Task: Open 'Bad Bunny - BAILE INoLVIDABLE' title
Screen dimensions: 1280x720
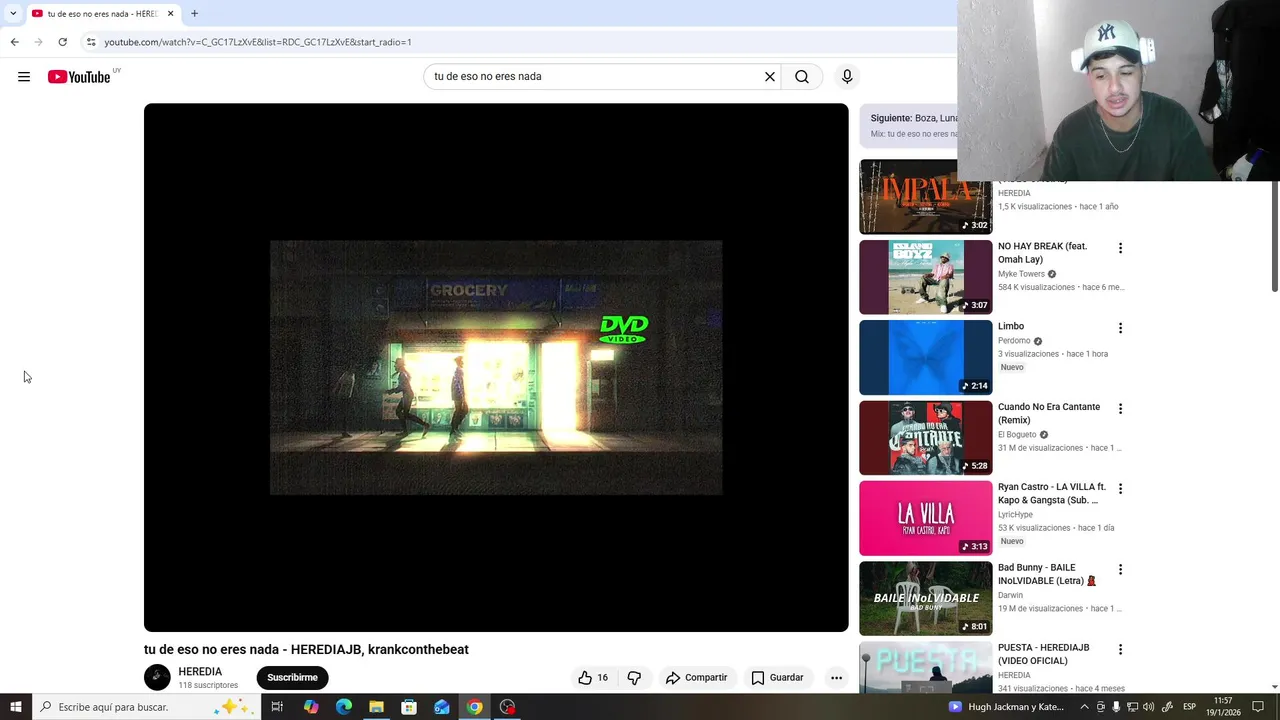Action: [1046, 574]
